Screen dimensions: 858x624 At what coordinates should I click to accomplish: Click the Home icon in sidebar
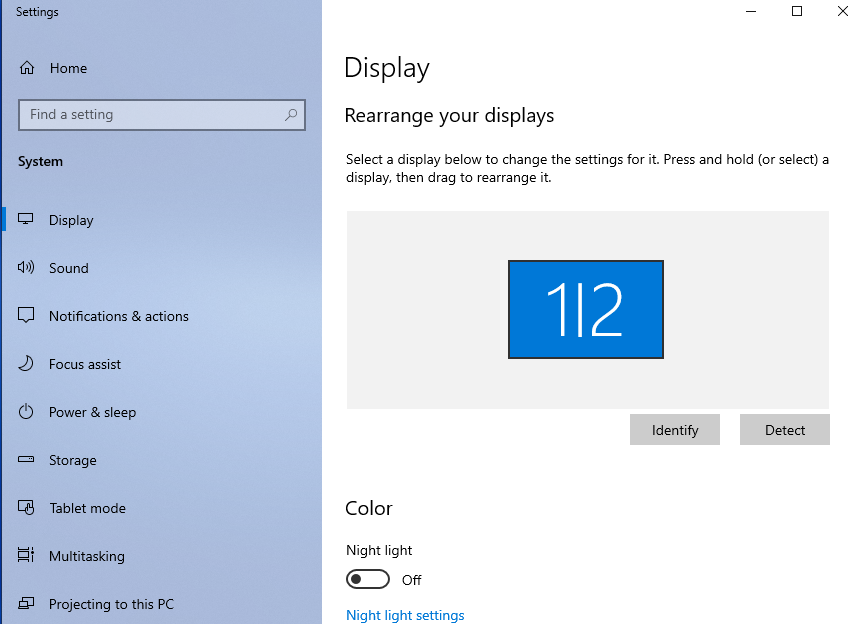tap(27, 68)
